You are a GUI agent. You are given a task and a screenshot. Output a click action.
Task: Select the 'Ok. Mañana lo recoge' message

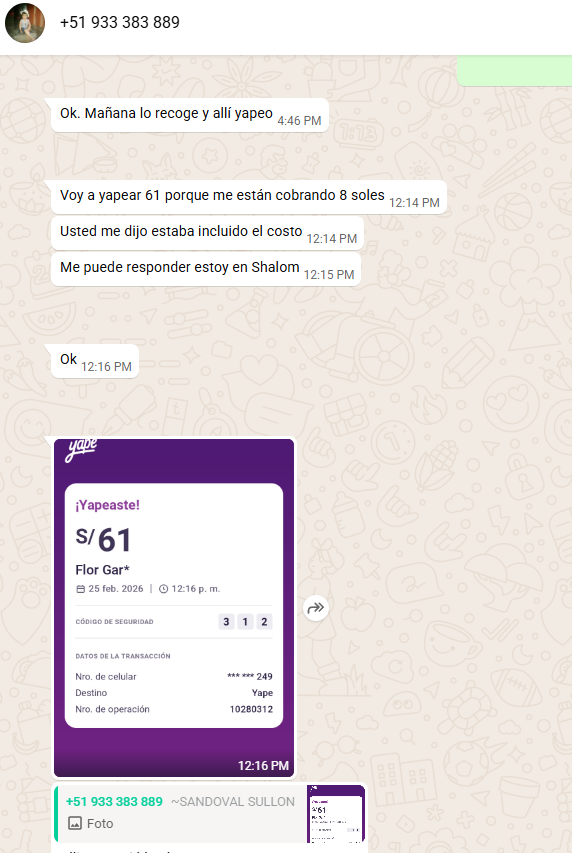(190, 115)
